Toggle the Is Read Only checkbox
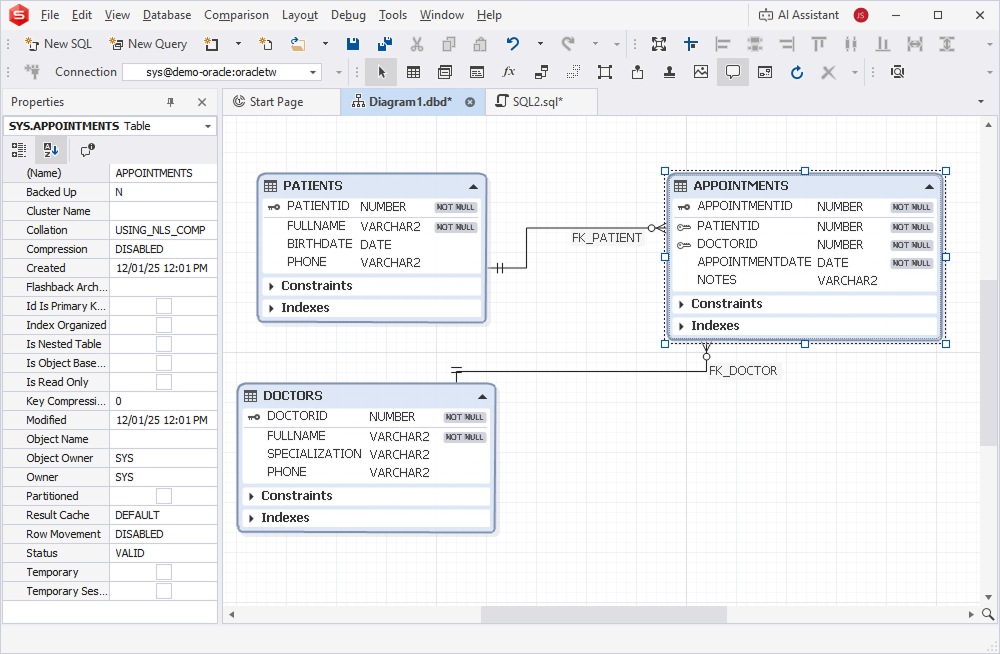Viewport: 1000px width, 654px height. (164, 382)
